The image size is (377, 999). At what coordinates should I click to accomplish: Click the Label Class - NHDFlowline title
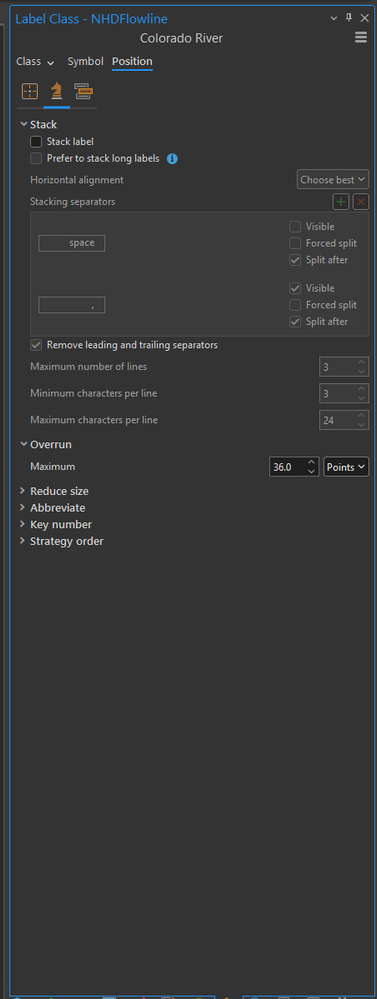[92, 18]
